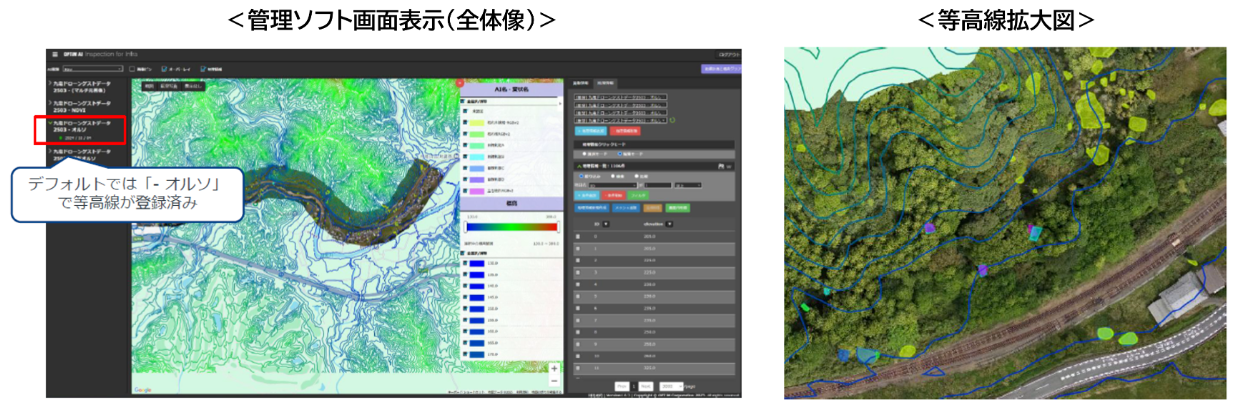Click the green filter button
Image resolution: width=1248 pixels, height=411 pixels.
coord(638,195)
